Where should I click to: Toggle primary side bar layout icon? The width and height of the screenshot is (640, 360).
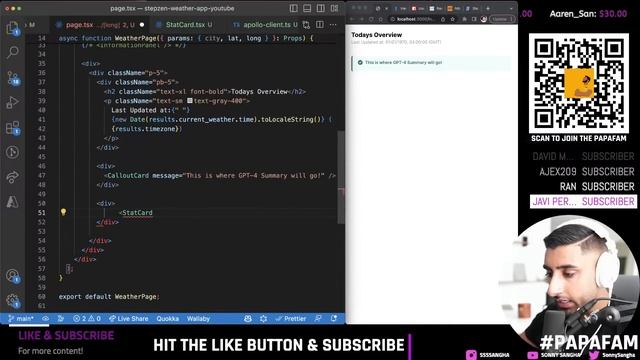[x=293, y=8]
